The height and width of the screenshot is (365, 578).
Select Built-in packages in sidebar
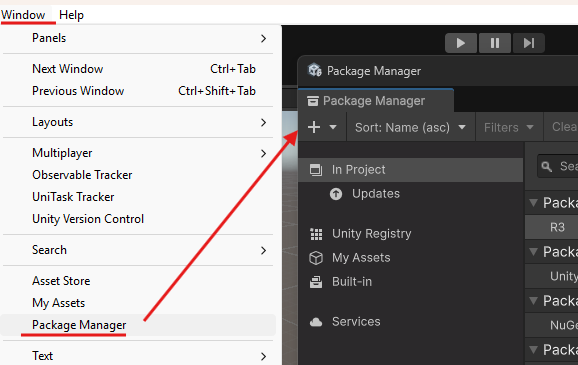coord(411,282)
